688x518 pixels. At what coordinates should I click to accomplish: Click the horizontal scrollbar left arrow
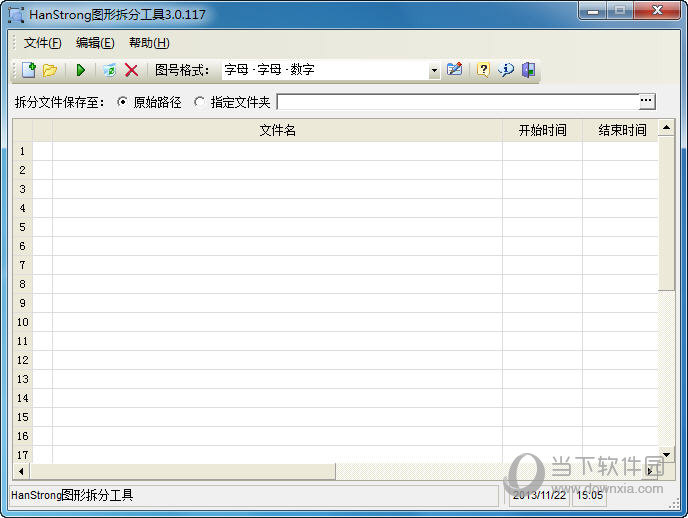coord(21,472)
